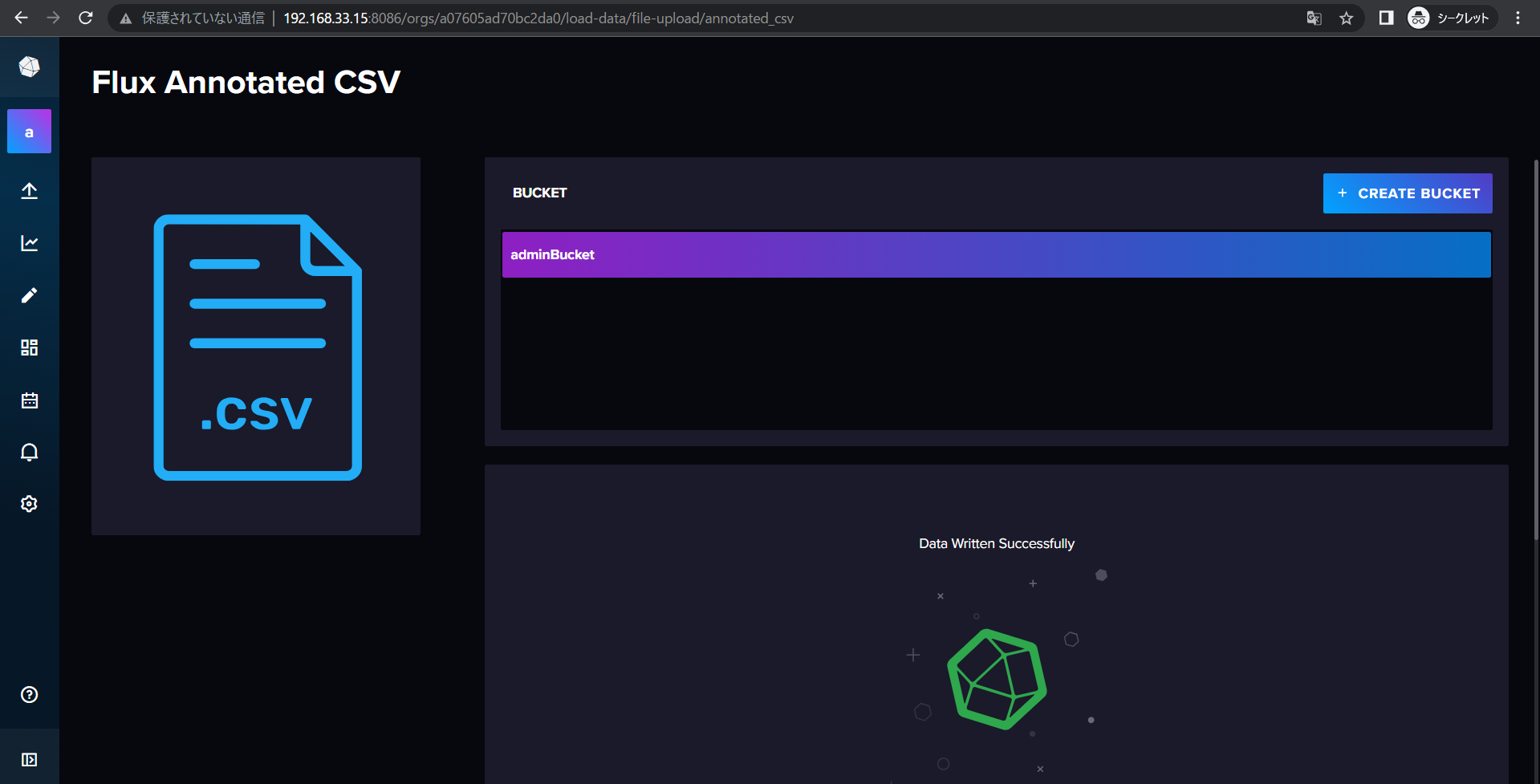Open the user account 'a' avatar

[x=30, y=132]
